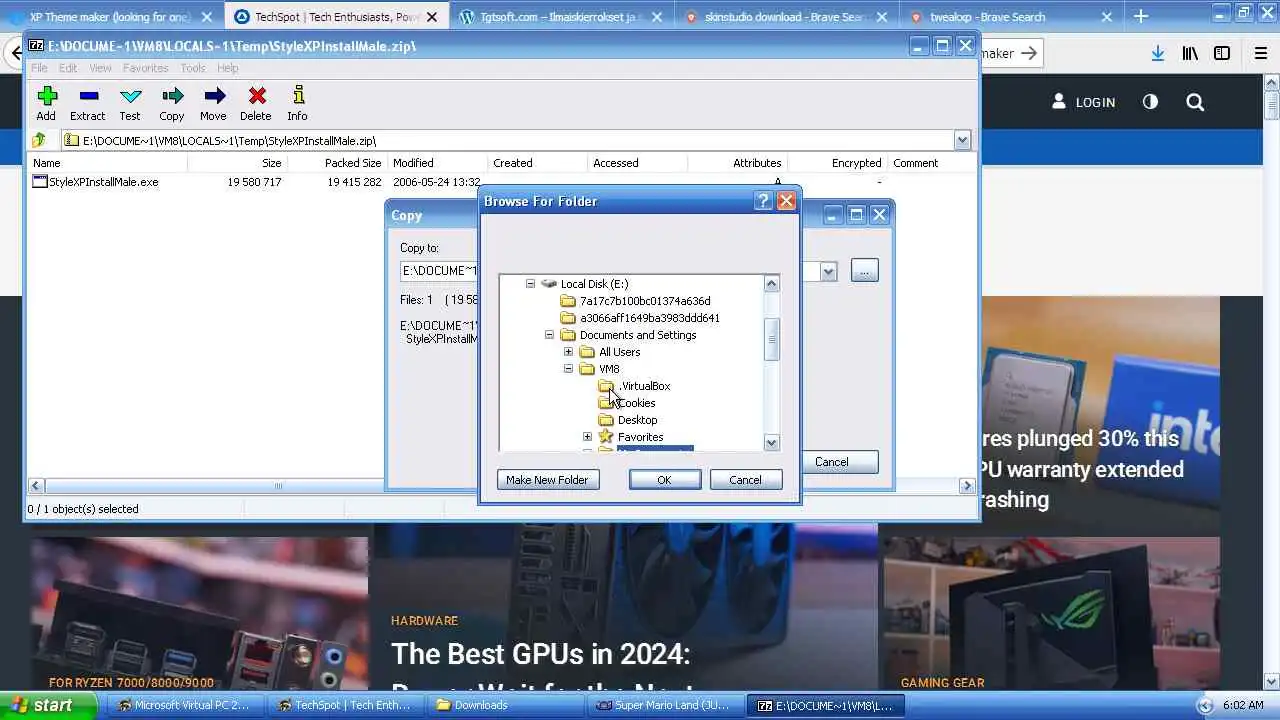This screenshot has height=720, width=1280.
Task: Switch to the TechSpot browser tab
Action: (336, 17)
